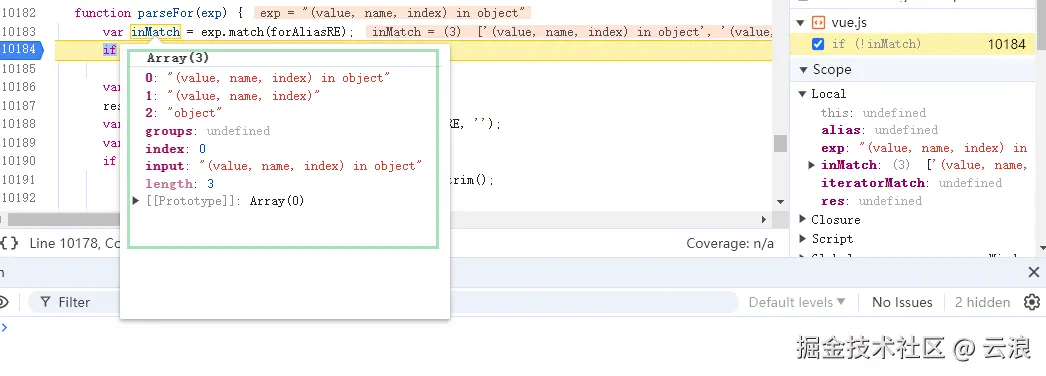The image size is (1046, 376).
Task: Click the 'groups: undefined' entry
Action: (x=207, y=131)
